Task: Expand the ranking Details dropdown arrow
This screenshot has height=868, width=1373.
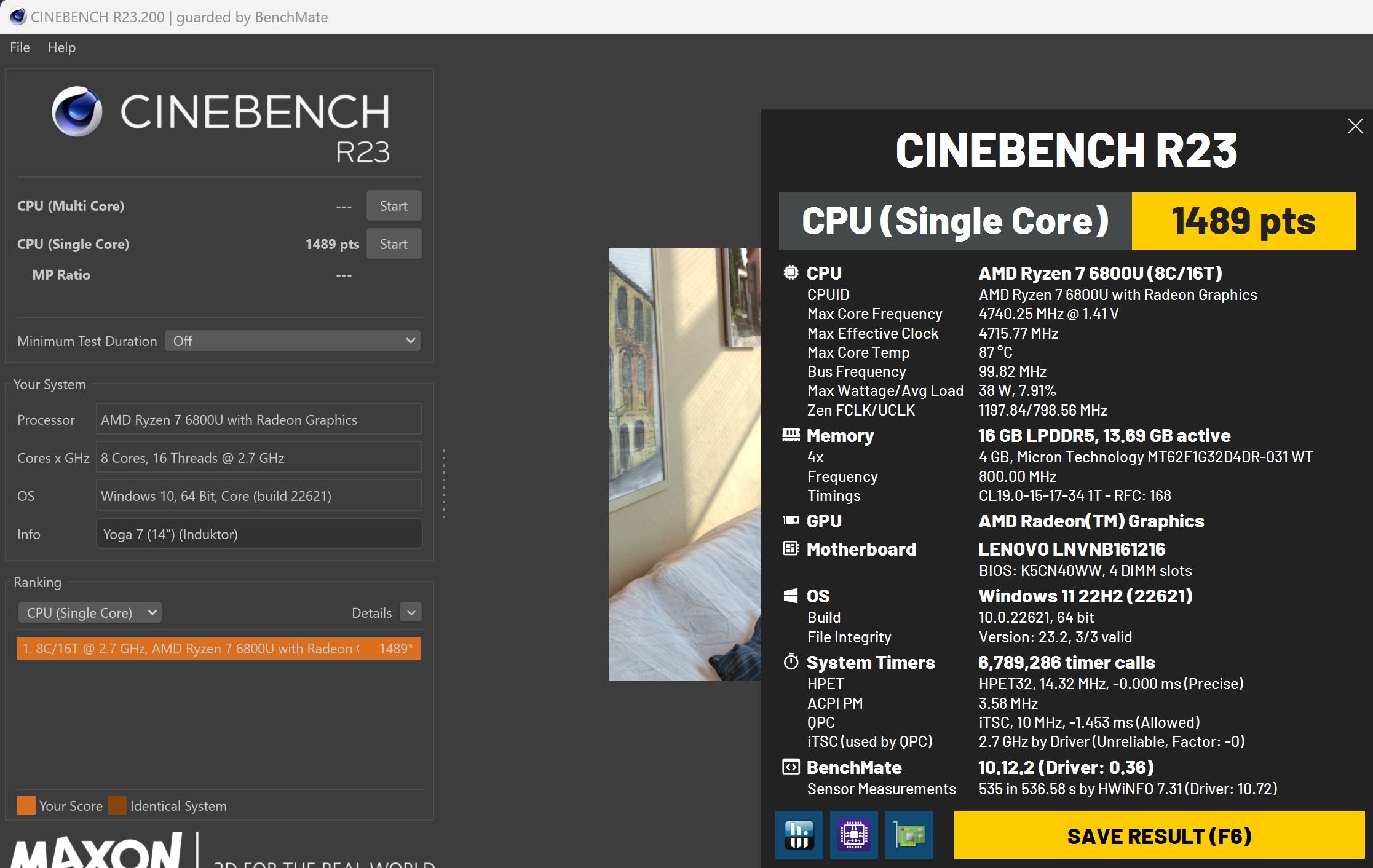Action: point(411,612)
